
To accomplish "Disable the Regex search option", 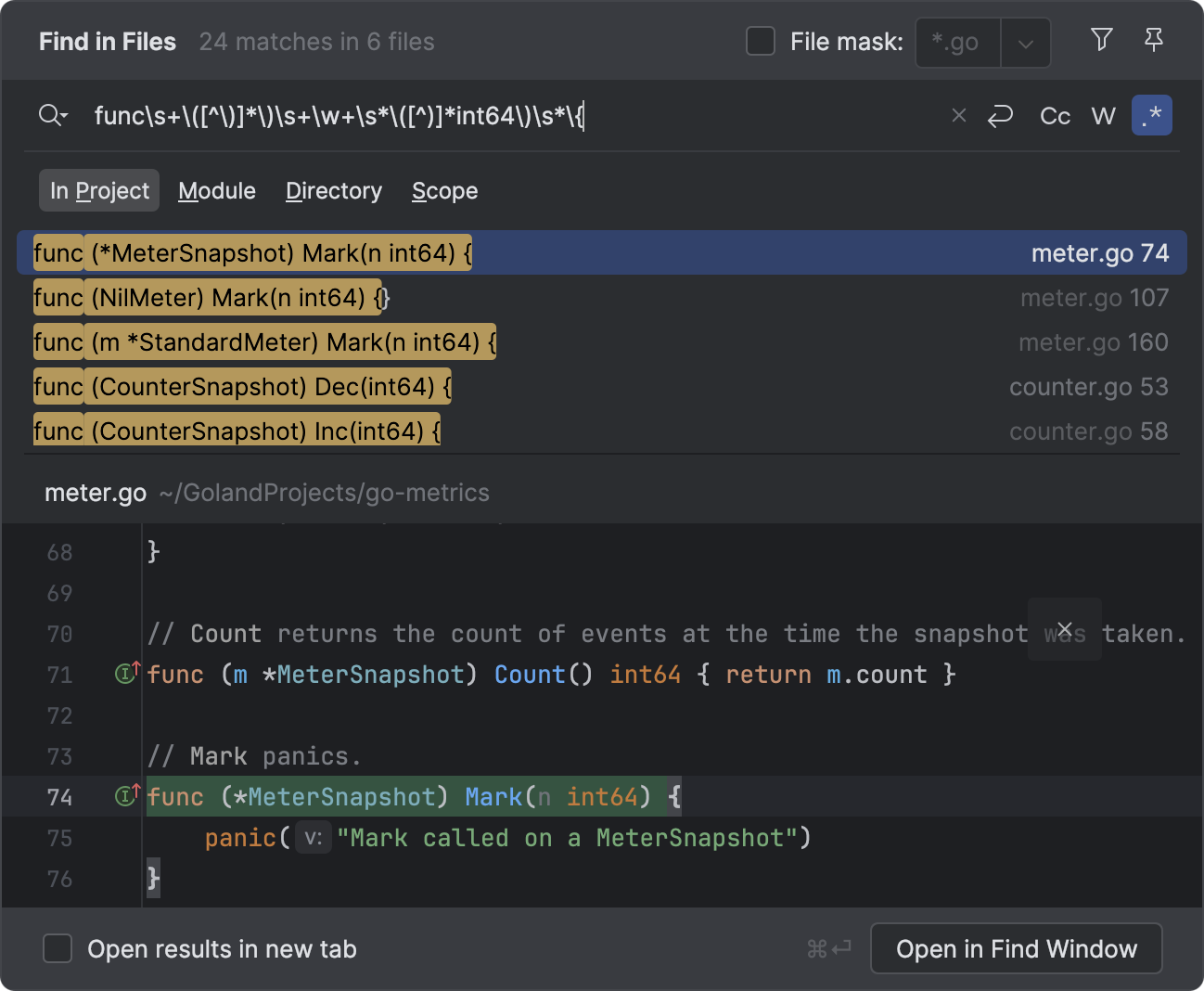I will [1151, 116].
